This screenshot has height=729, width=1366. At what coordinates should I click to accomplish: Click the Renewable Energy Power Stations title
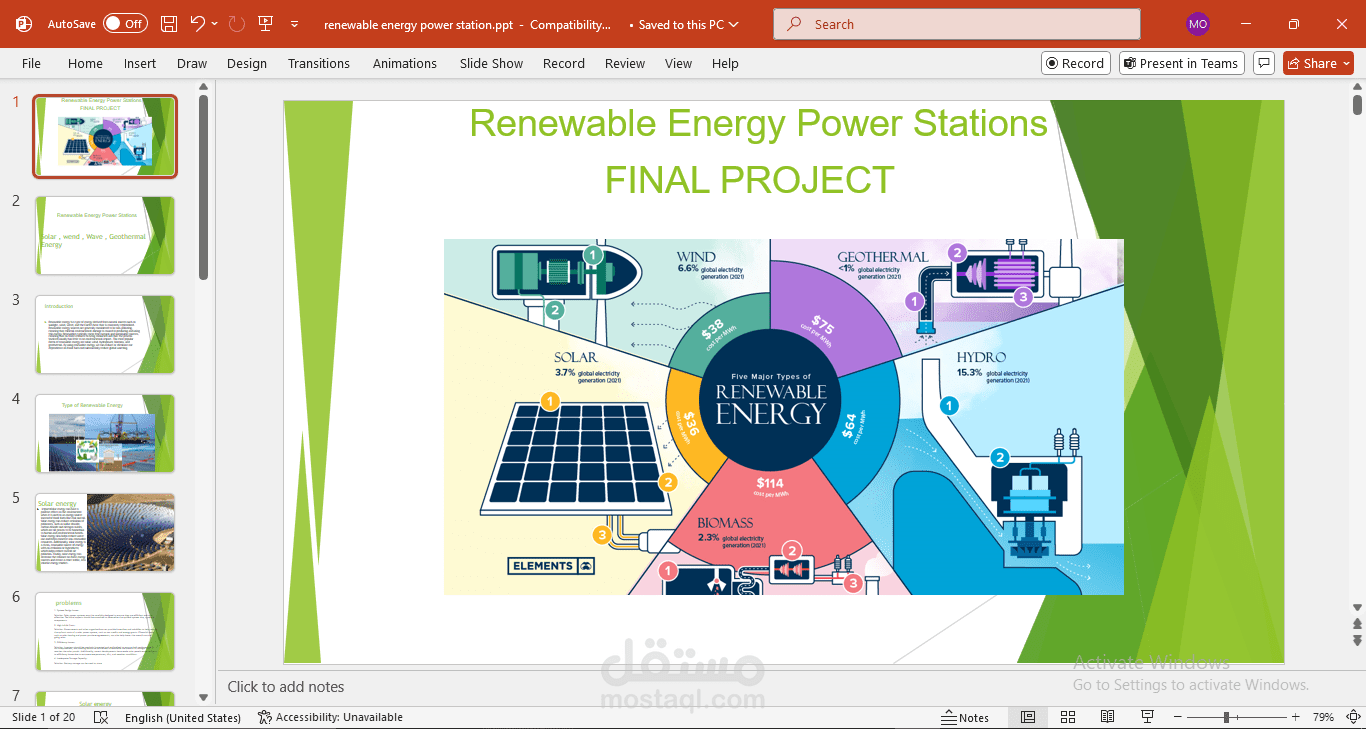(x=758, y=123)
